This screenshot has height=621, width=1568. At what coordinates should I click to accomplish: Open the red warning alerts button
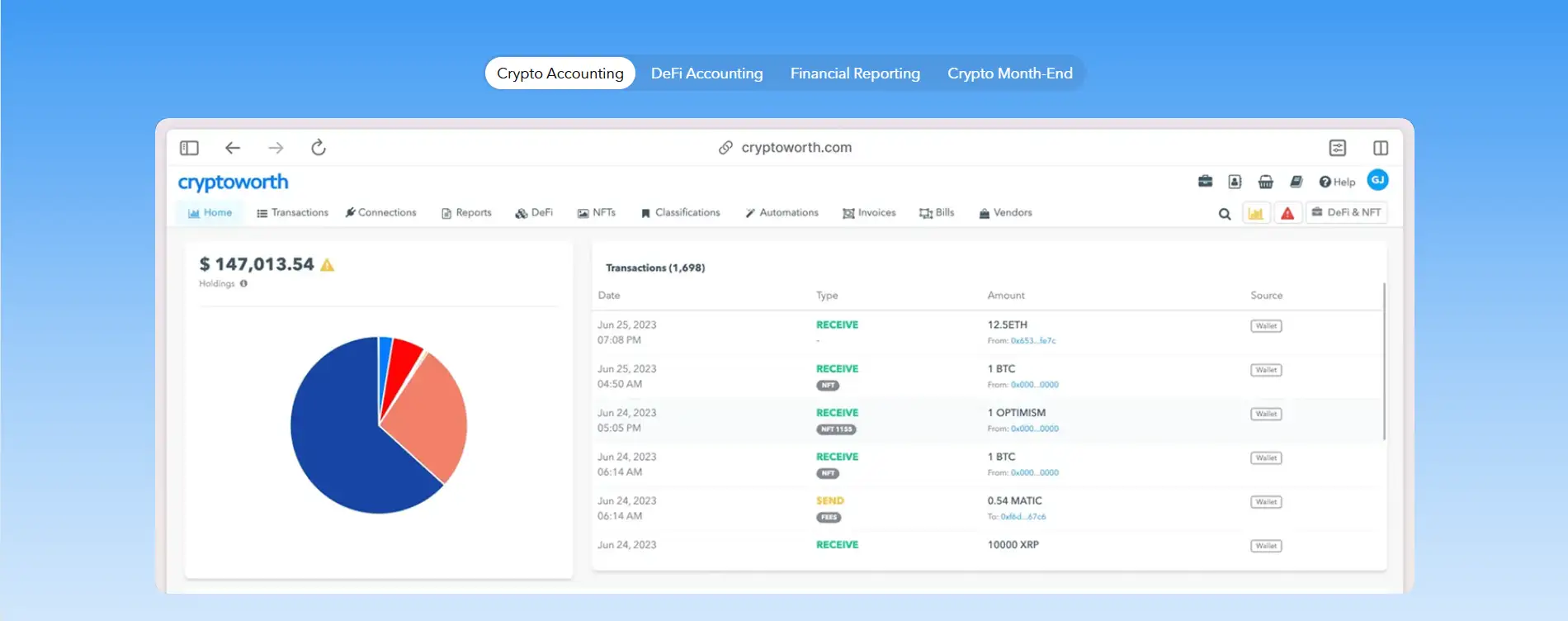coord(1287,214)
